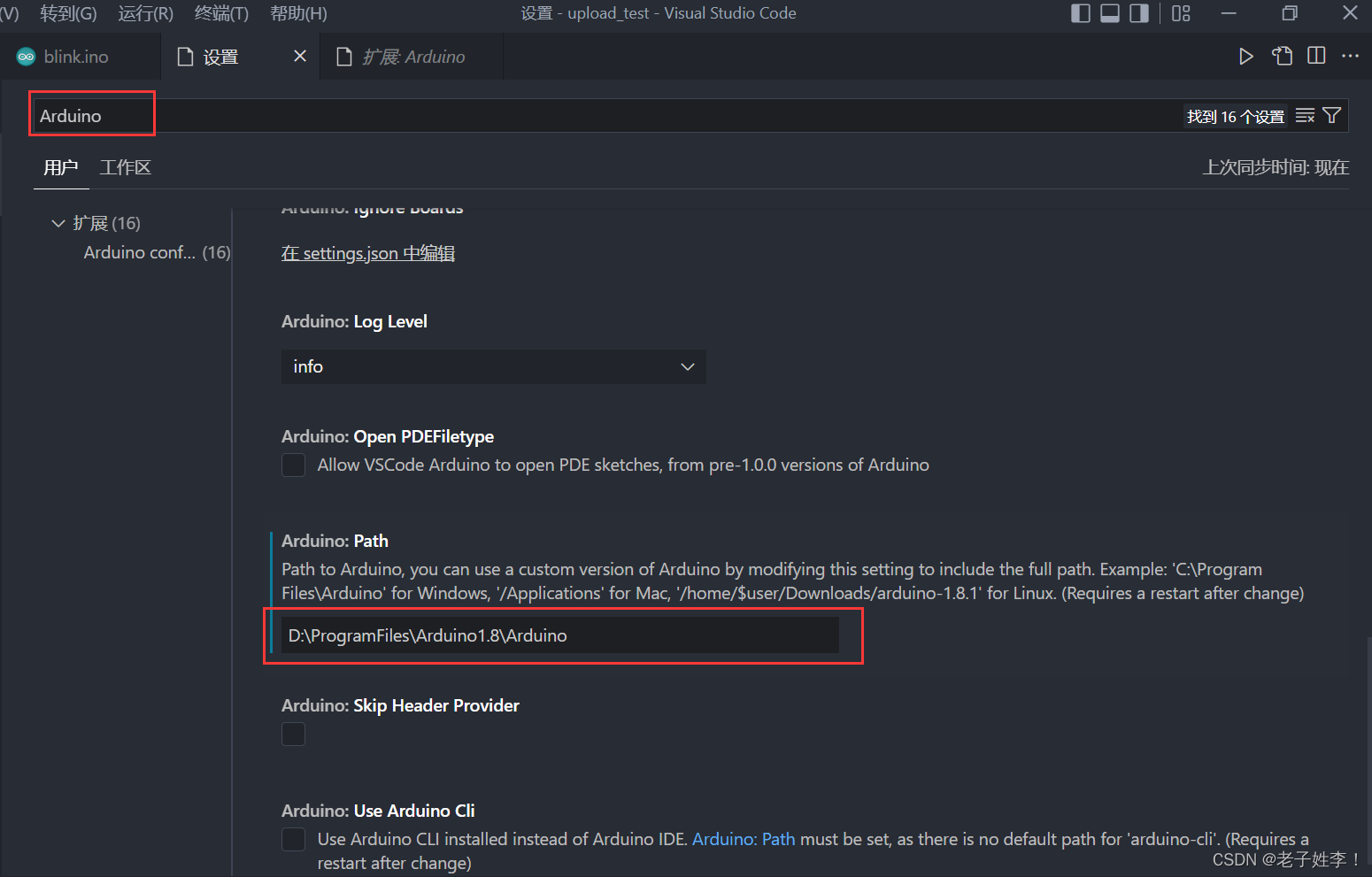Image resolution: width=1372 pixels, height=877 pixels.
Task: Open settings JSON file icon
Action: point(1282,56)
